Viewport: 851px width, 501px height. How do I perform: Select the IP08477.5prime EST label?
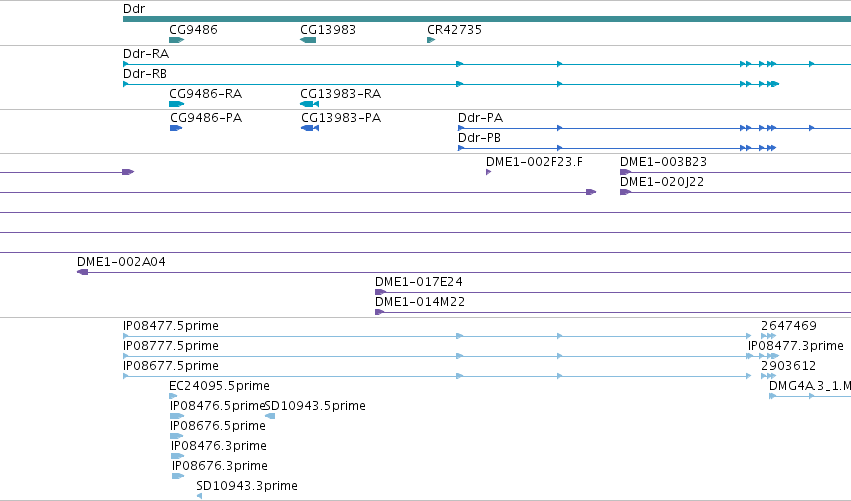[x=171, y=326]
